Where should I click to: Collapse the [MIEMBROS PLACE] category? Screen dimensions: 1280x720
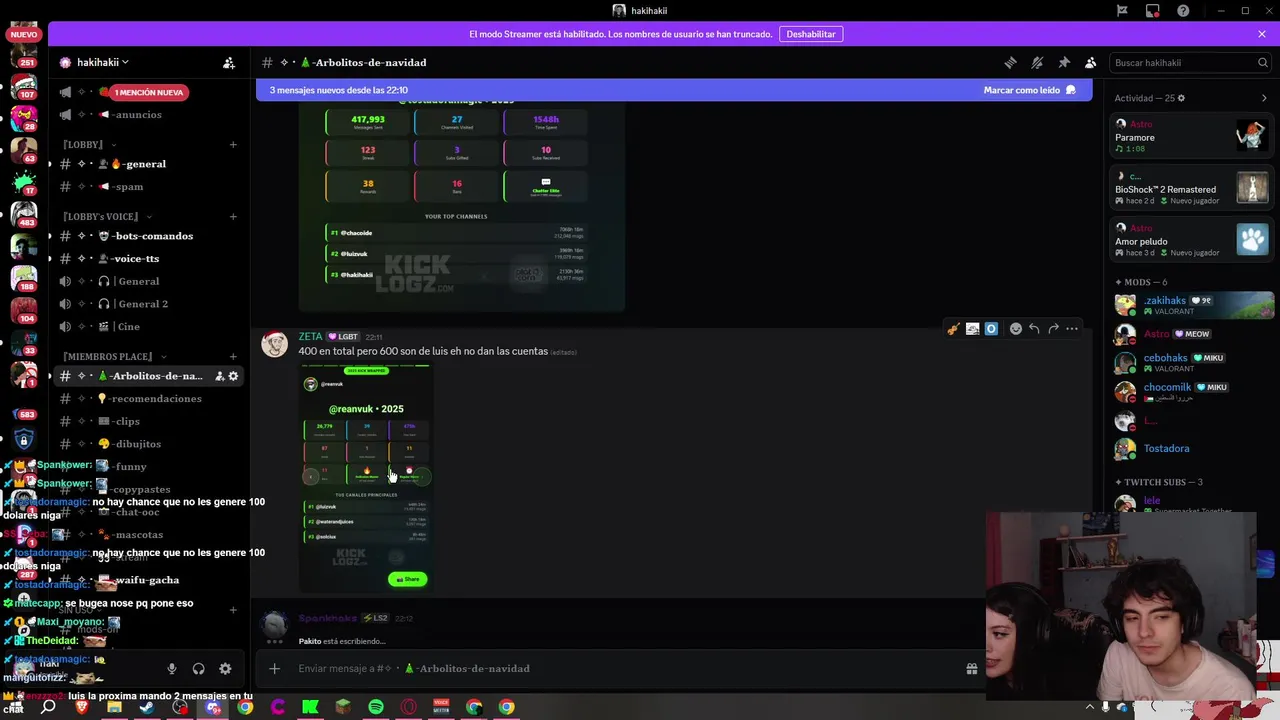114,356
